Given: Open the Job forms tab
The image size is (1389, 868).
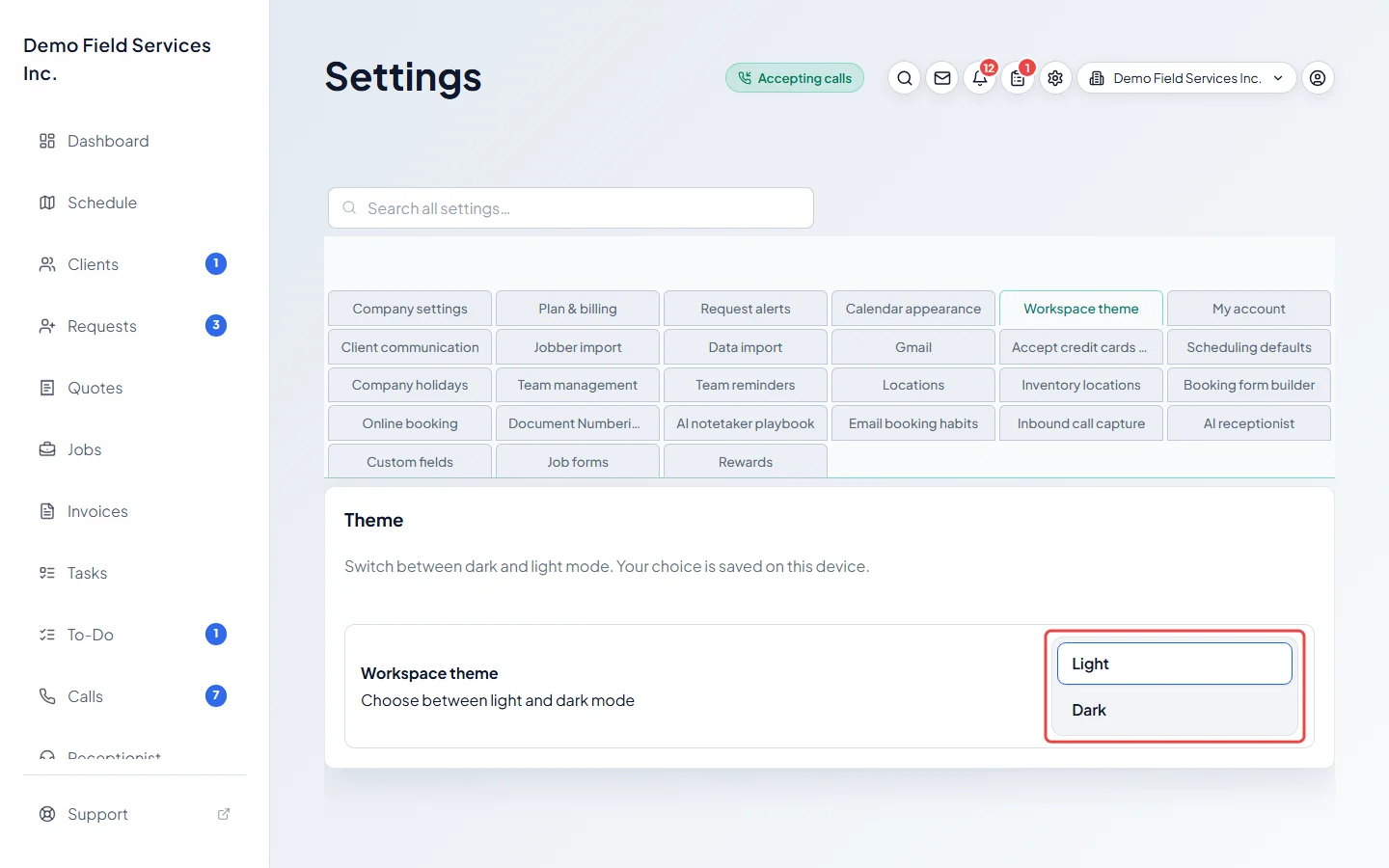Looking at the screenshot, I should (578, 461).
